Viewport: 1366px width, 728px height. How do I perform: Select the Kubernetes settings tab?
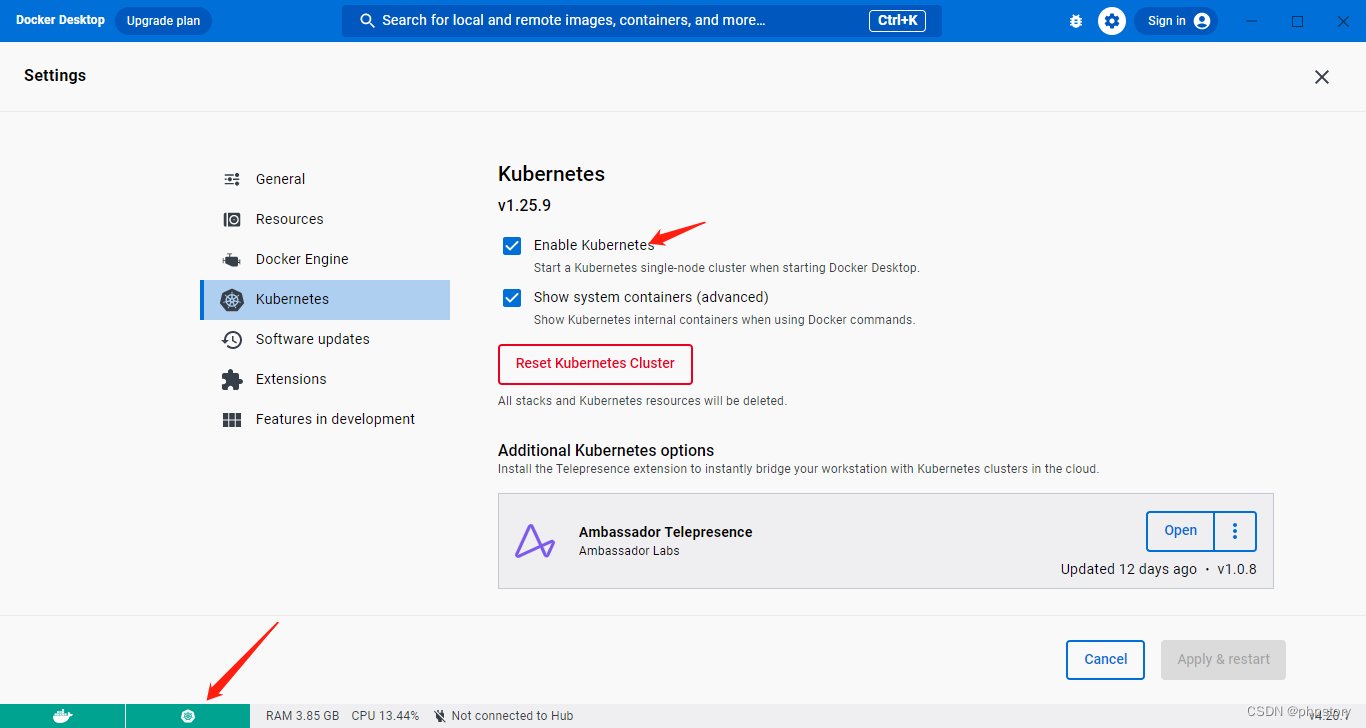[325, 299]
